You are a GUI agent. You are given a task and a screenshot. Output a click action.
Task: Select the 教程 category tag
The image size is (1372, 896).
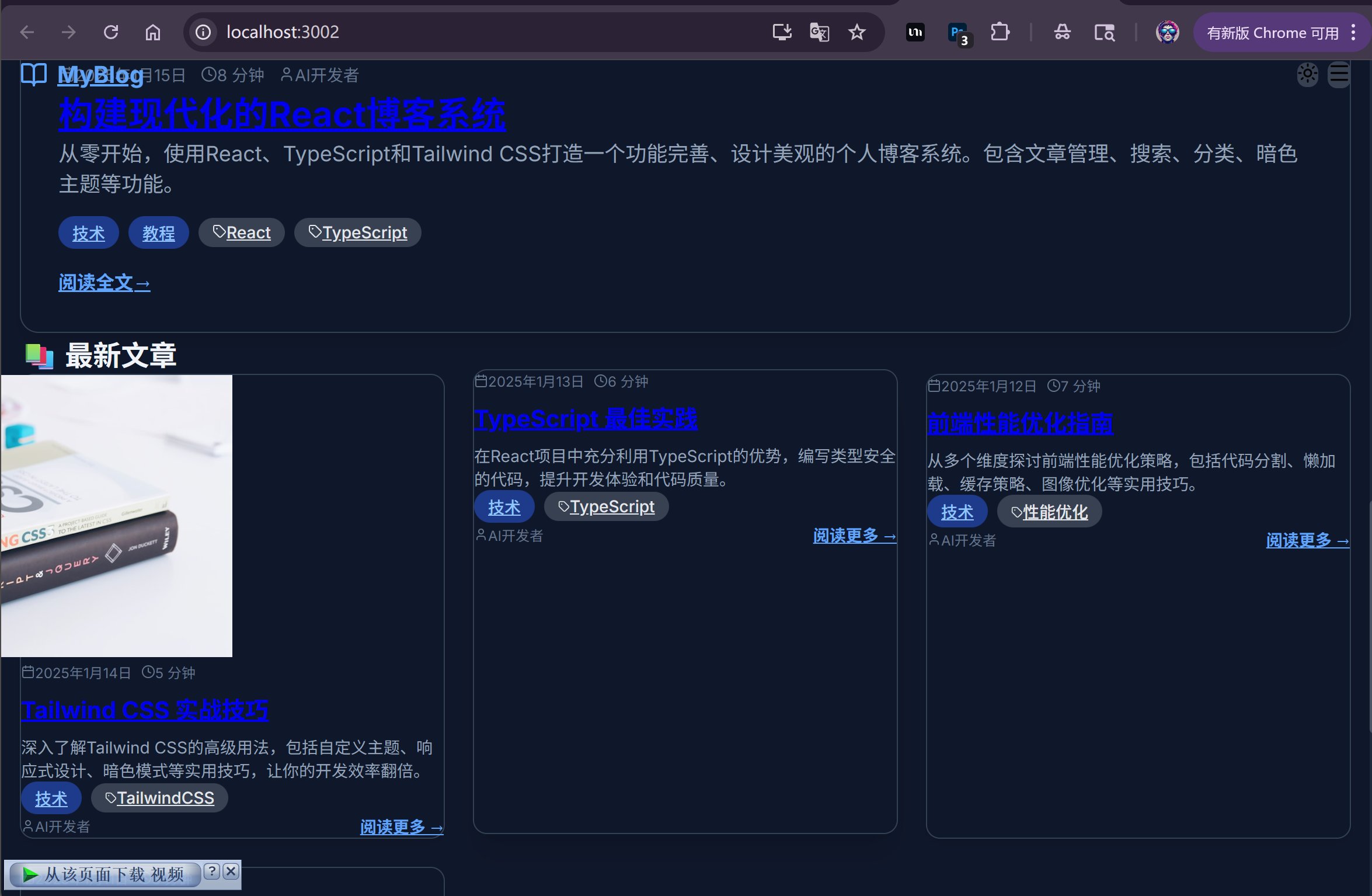tap(158, 233)
